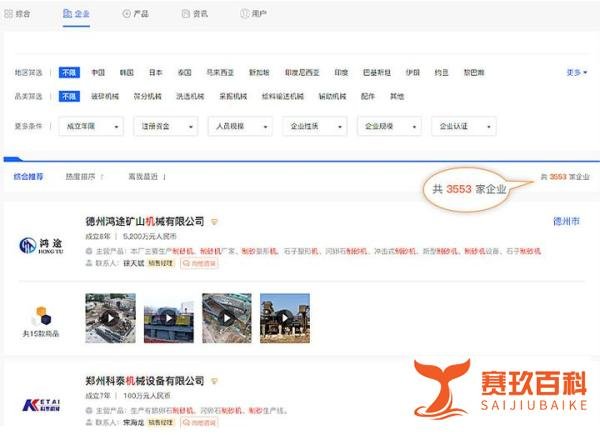600x435 pixels.
Task: Choose the 筛分机械 category
Action: click(147, 96)
